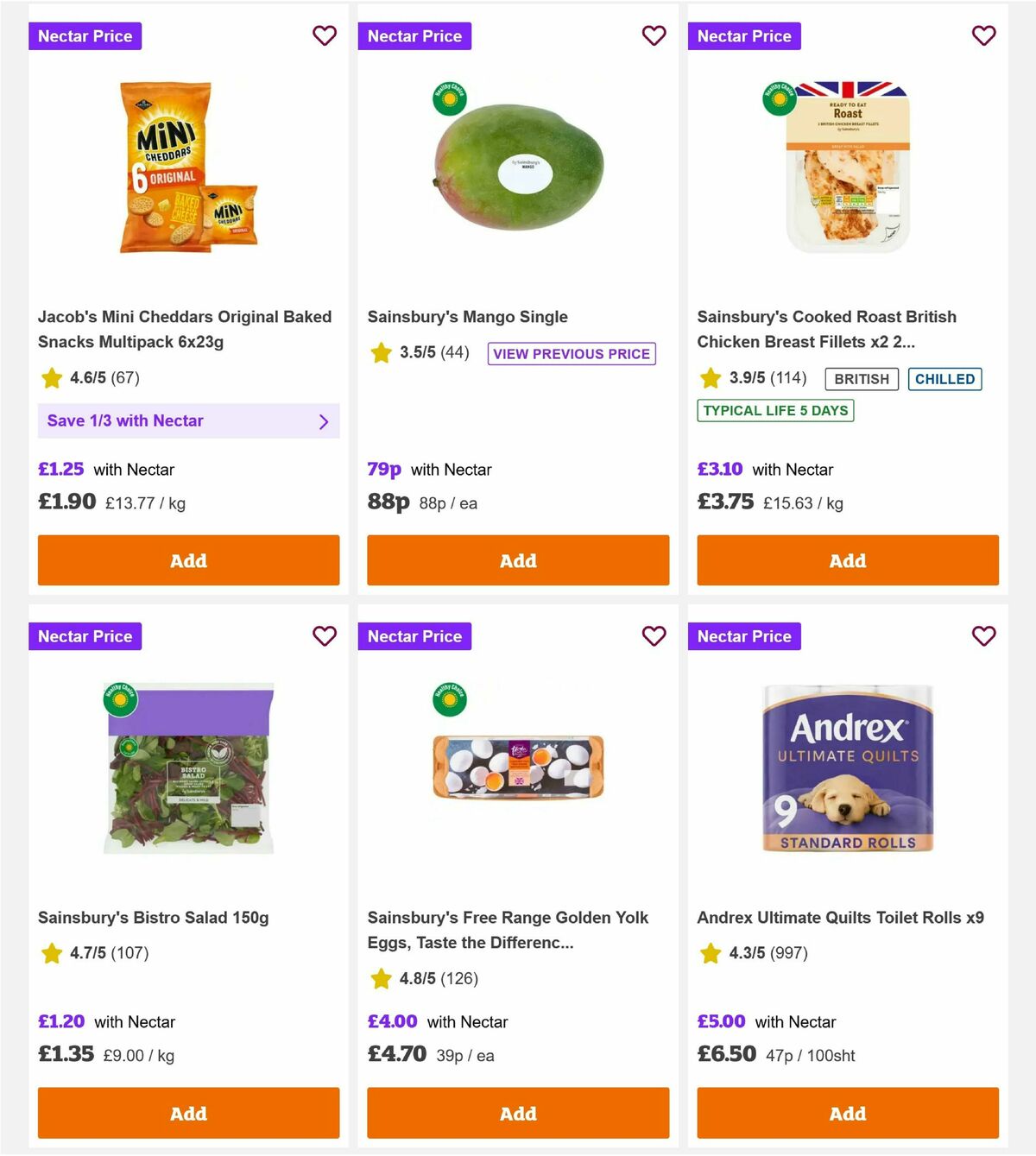The width and height of the screenshot is (1036, 1156).
Task: Favourite the Sainsbury's Mango Single
Action: [x=654, y=35]
